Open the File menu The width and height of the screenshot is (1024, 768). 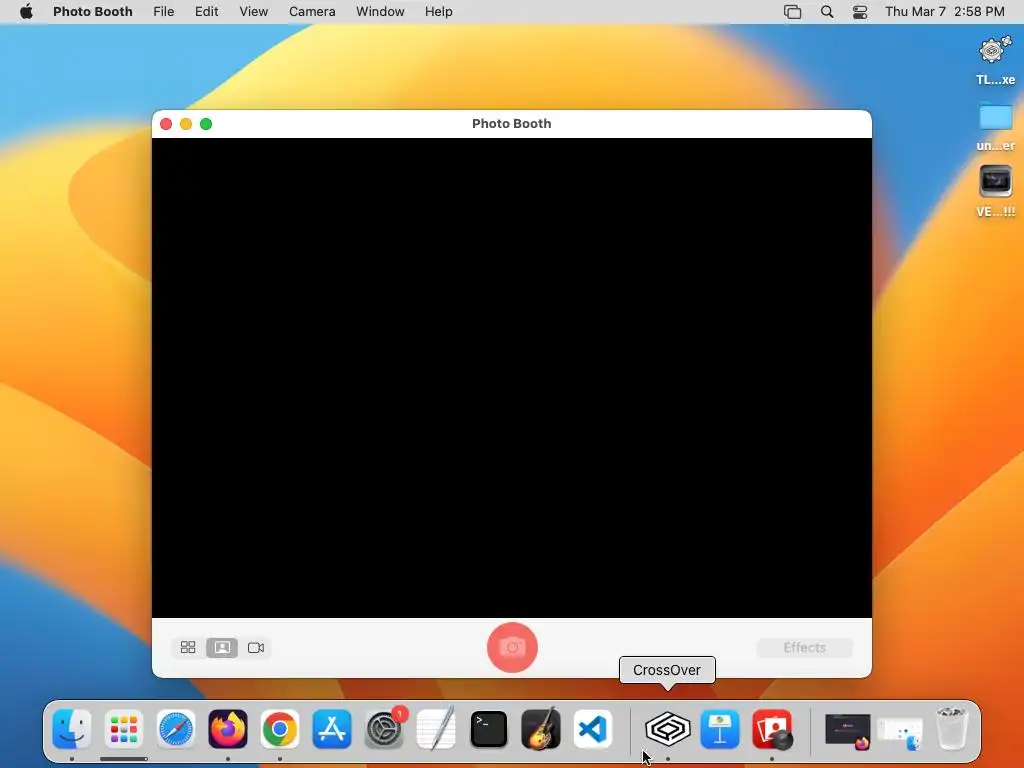[x=163, y=12]
